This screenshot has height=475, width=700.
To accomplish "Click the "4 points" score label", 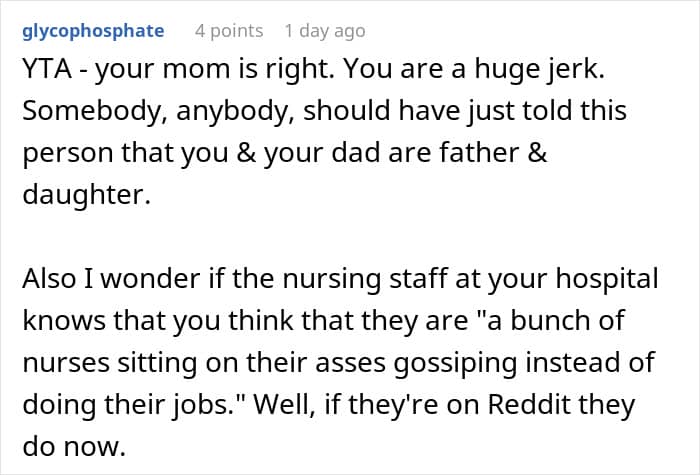I will pyautogui.click(x=229, y=31).
